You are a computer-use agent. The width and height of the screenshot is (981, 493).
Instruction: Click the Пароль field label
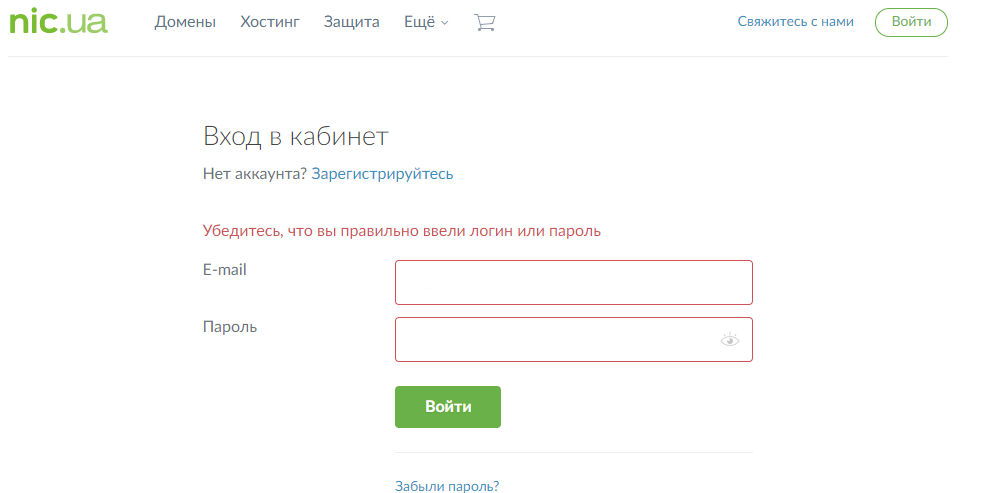pyautogui.click(x=230, y=327)
